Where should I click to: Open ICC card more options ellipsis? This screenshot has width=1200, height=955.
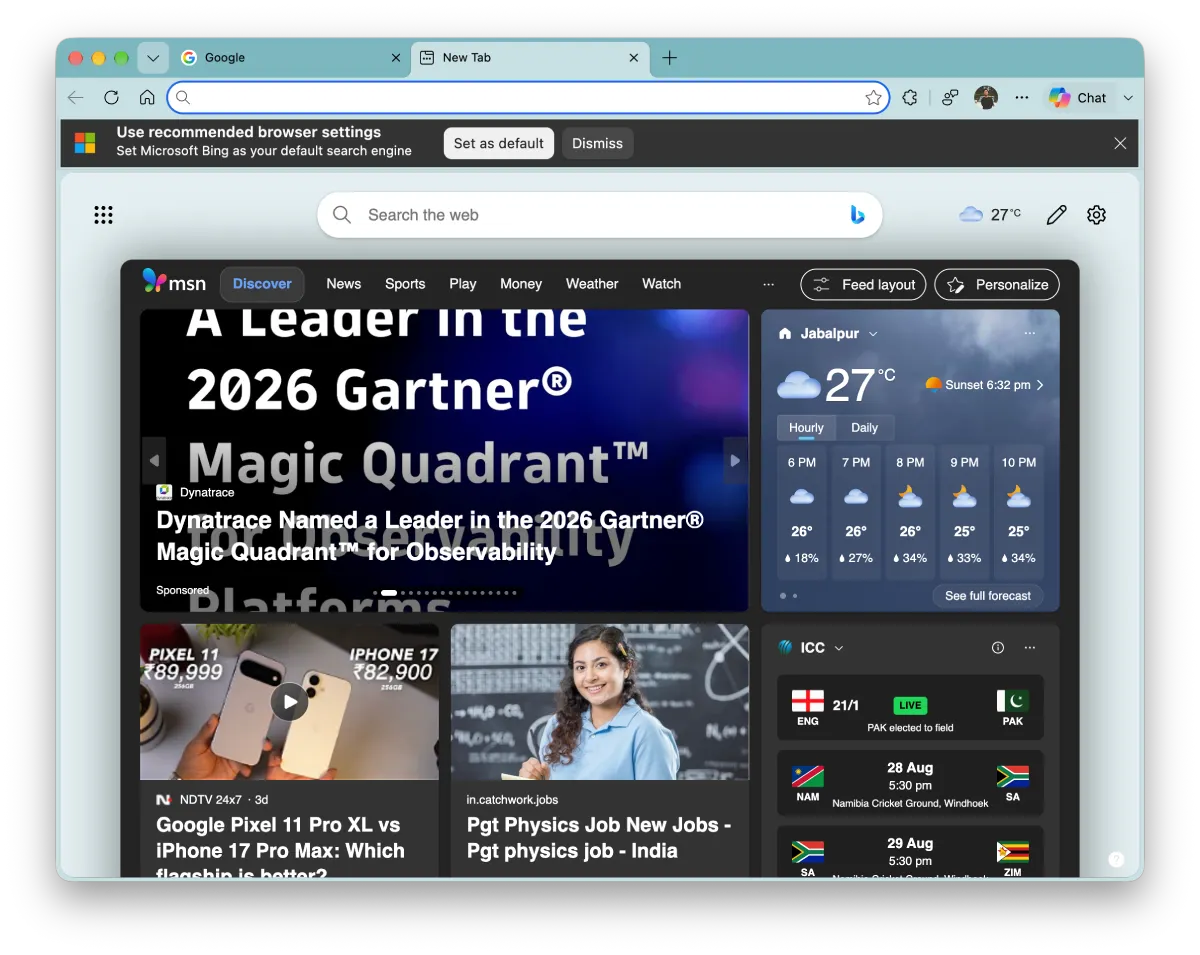(1030, 648)
